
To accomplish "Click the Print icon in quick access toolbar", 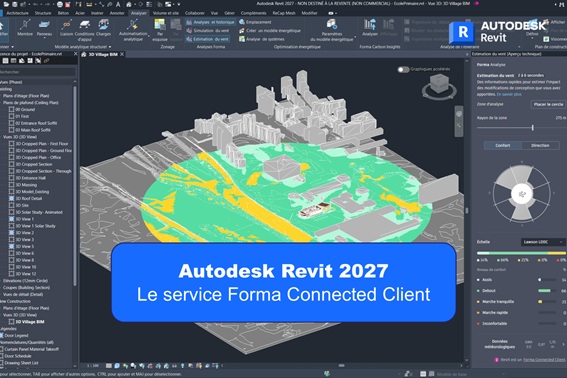I will pyautogui.click(x=60, y=4).
